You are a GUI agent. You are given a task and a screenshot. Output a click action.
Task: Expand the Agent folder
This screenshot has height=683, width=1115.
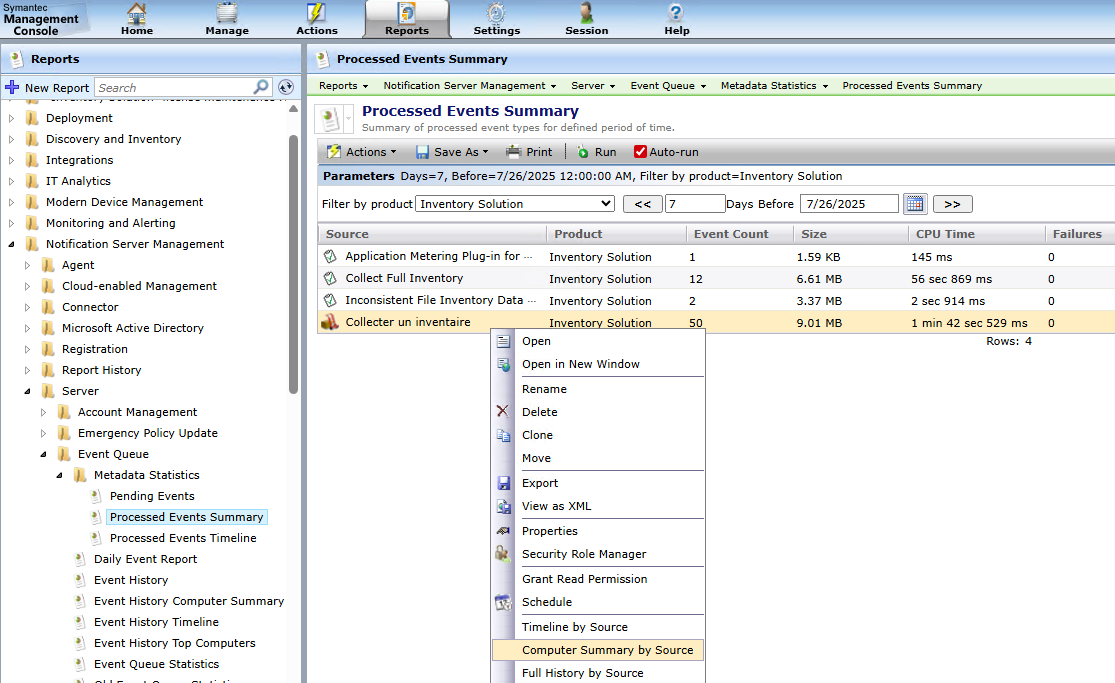pyautogui.click(x=28, y=265)
